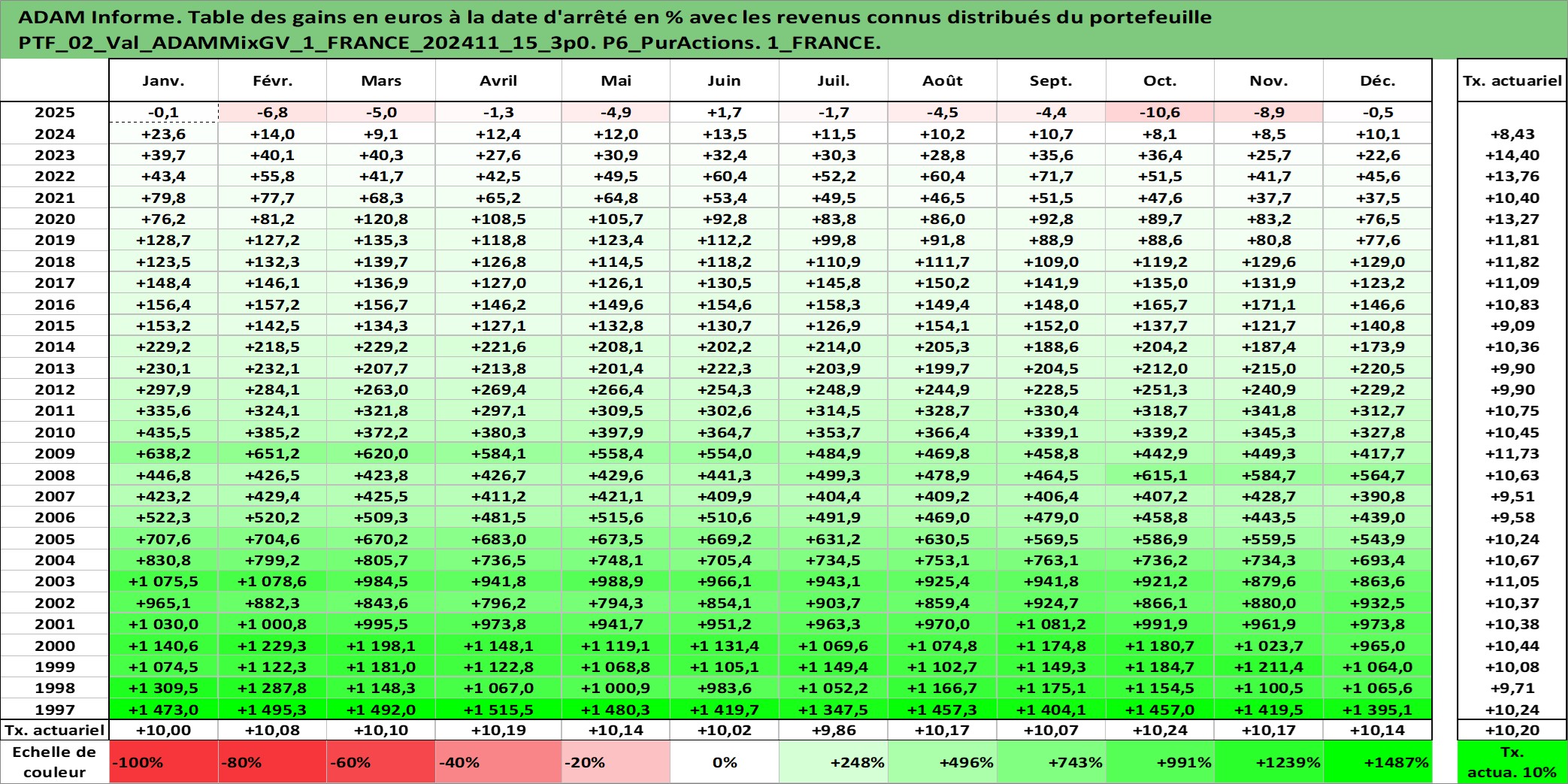Select the 0% color scale cell
The width and height of the screenshot is (1568, 784).
725,762
